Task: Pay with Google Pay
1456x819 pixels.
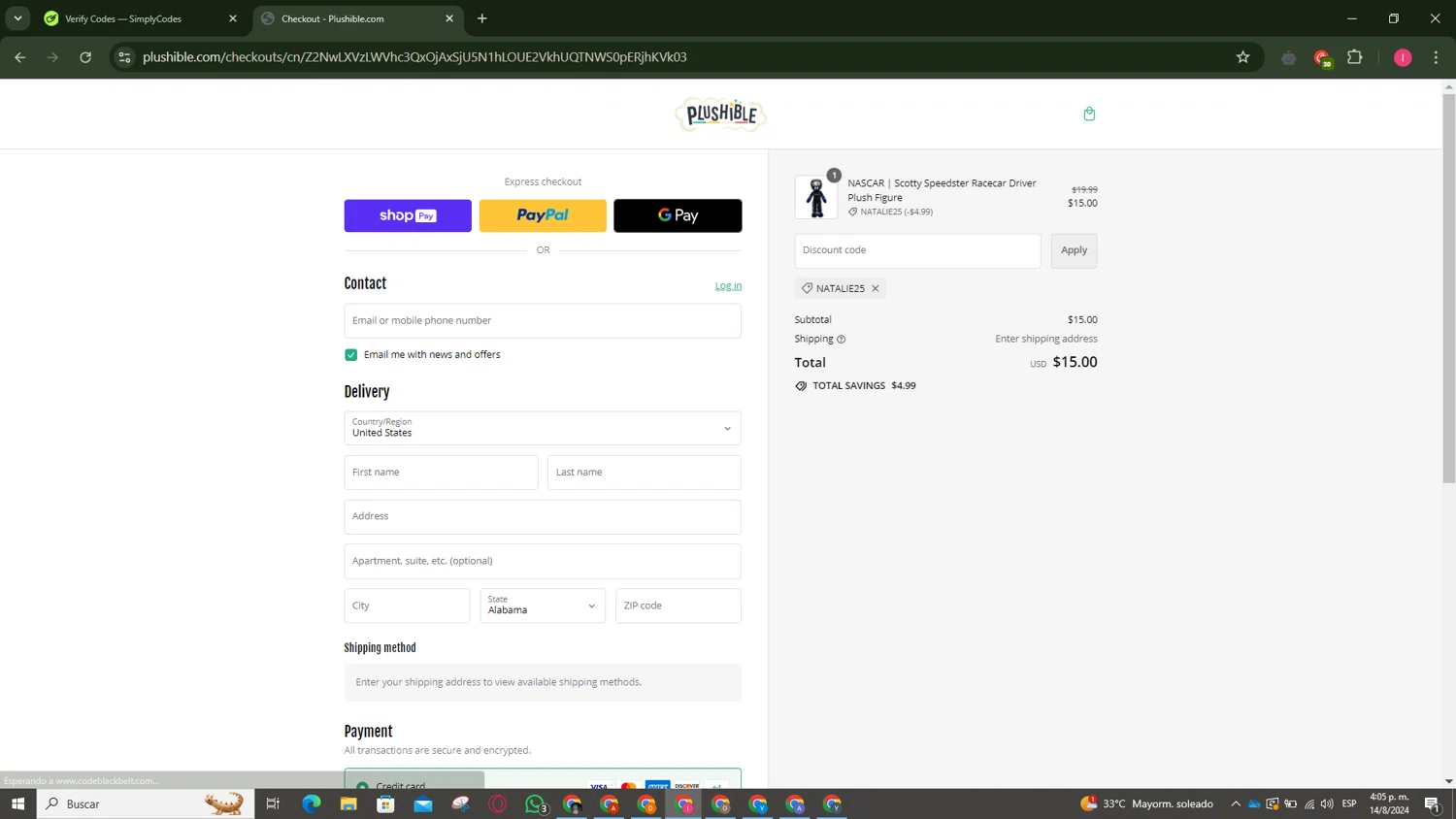Action: coord(678,215)
